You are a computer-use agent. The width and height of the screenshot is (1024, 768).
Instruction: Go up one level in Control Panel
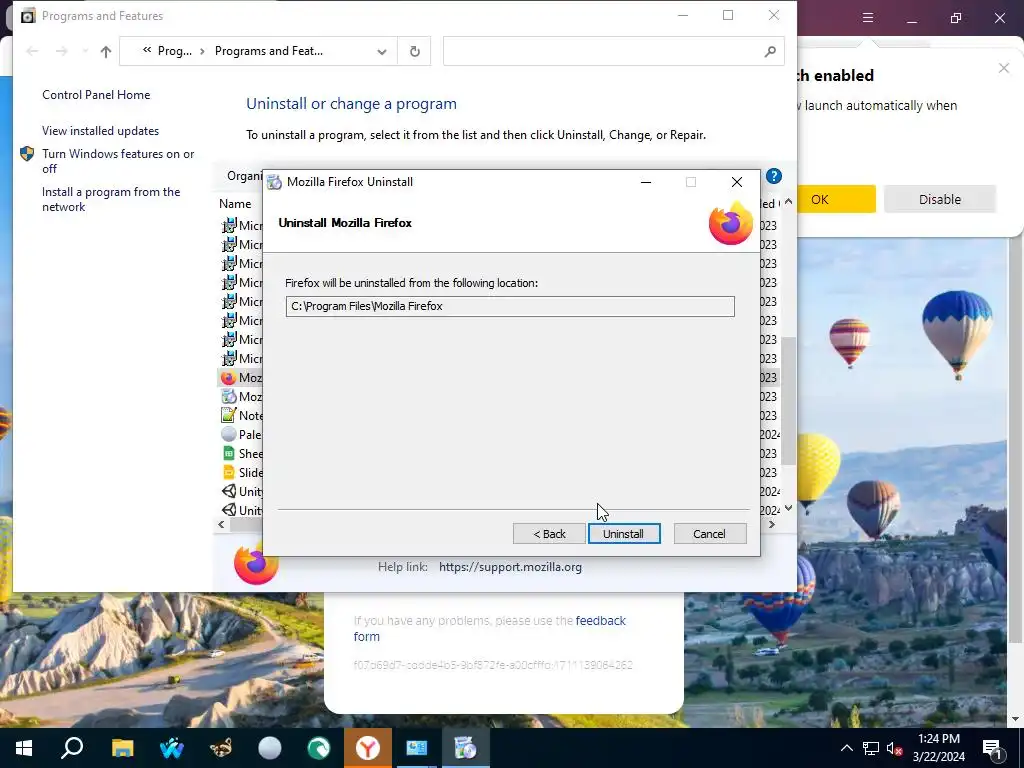click(106, 52)
